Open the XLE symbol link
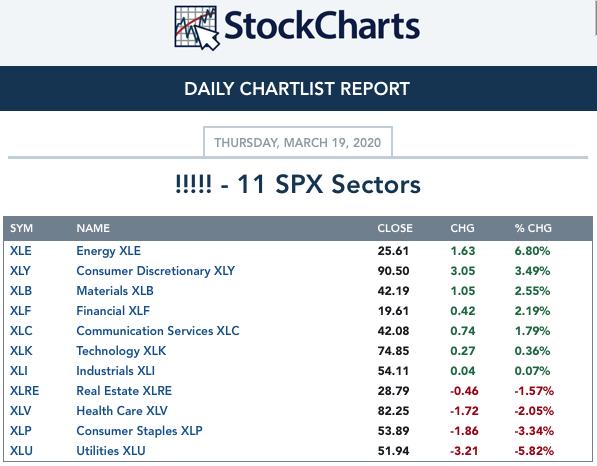 coord(21,251)
